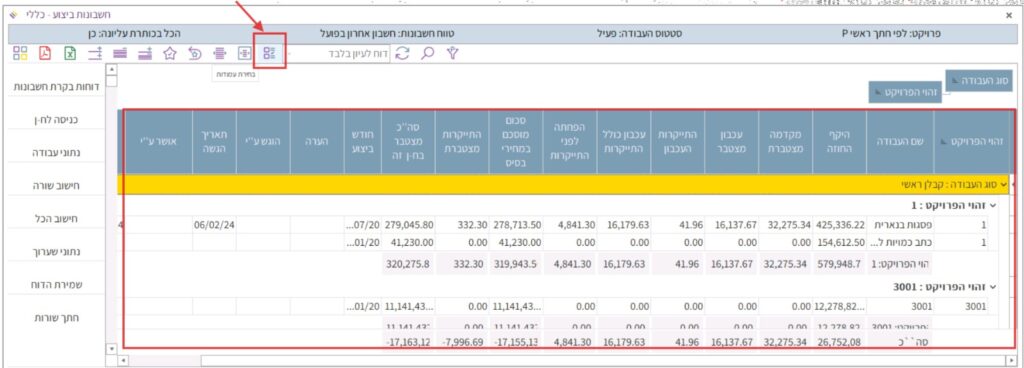The height and width of the screenshot is (368, 1024).
Task: Open דוחות בקרת חשבונות side menu item
Action: pos(56,87)
